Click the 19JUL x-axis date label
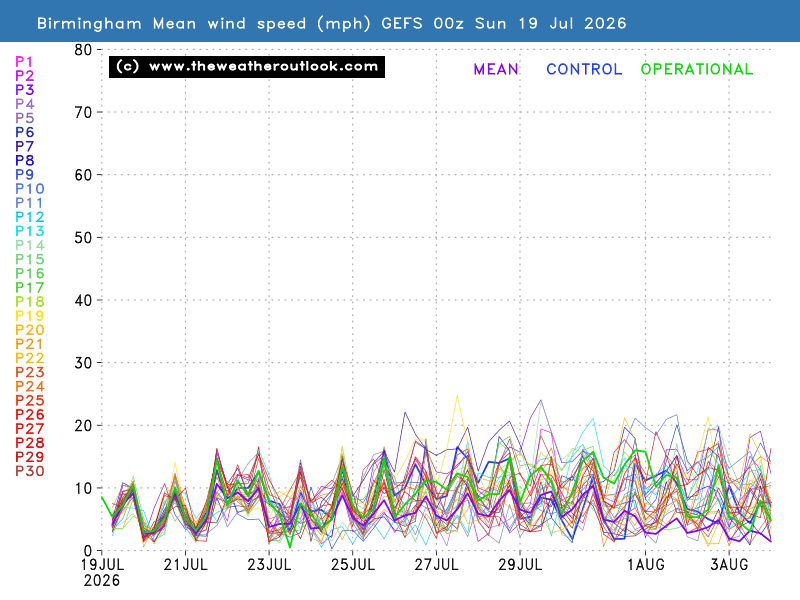 [x=102, y=565]
